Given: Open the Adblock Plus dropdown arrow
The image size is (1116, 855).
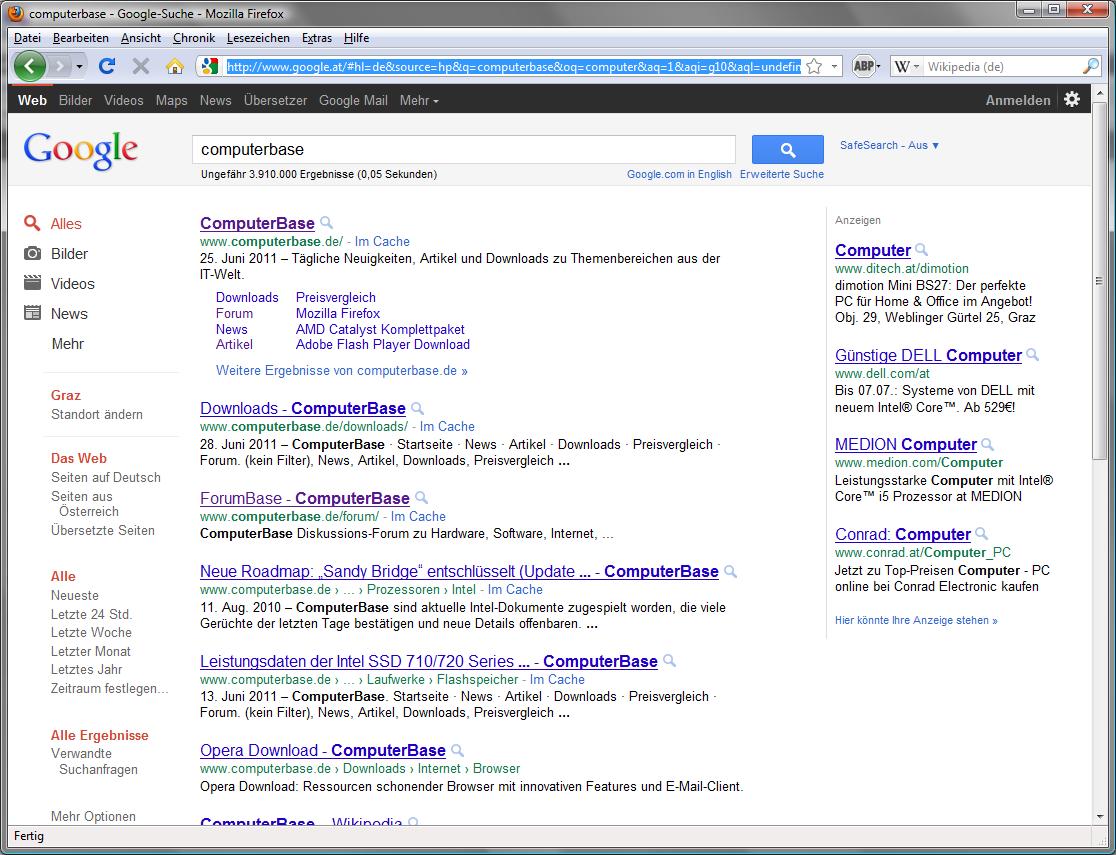Looking at the screenshot, I should click(878, 66).
